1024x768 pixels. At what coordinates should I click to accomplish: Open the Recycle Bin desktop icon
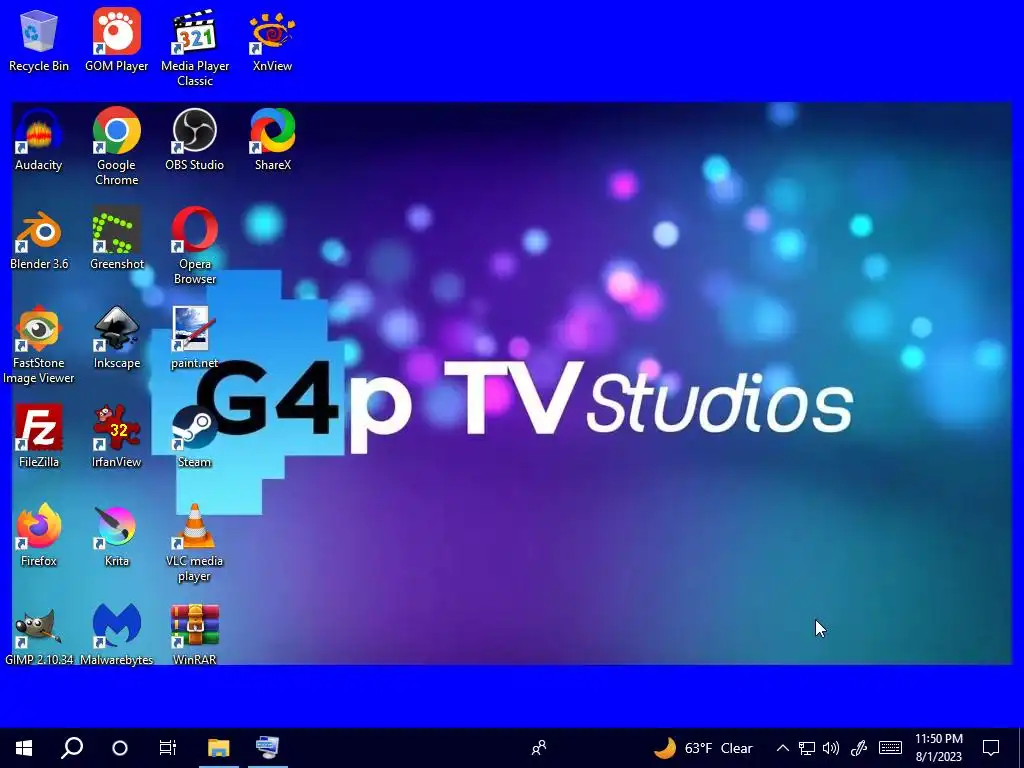[39, 40]
